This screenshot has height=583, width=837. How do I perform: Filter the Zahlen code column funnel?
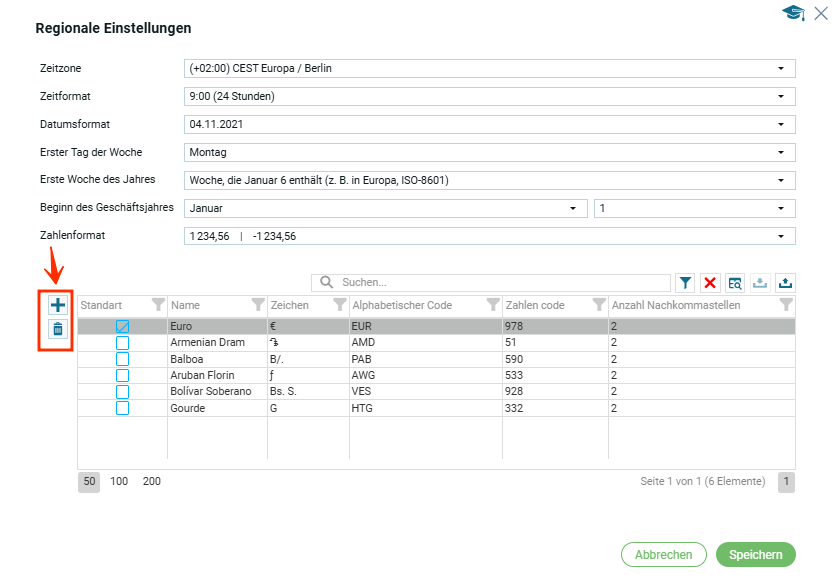(598, 305)
